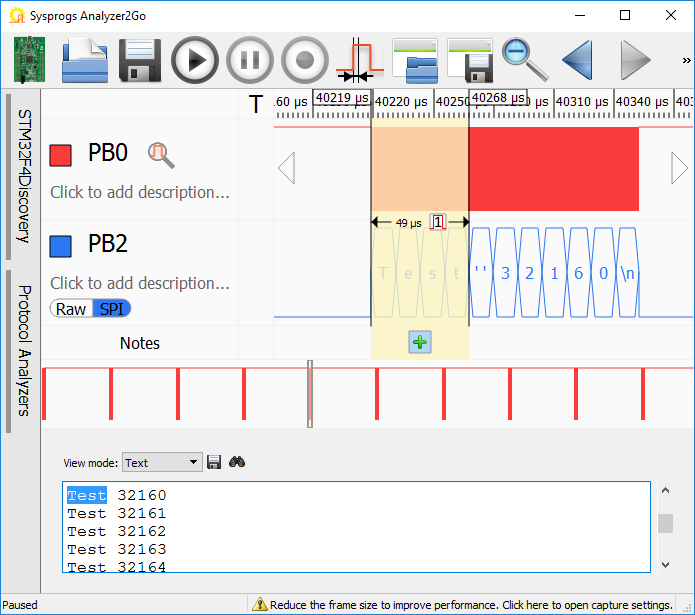Activate the pulse measurement tool

pos(359,60)
